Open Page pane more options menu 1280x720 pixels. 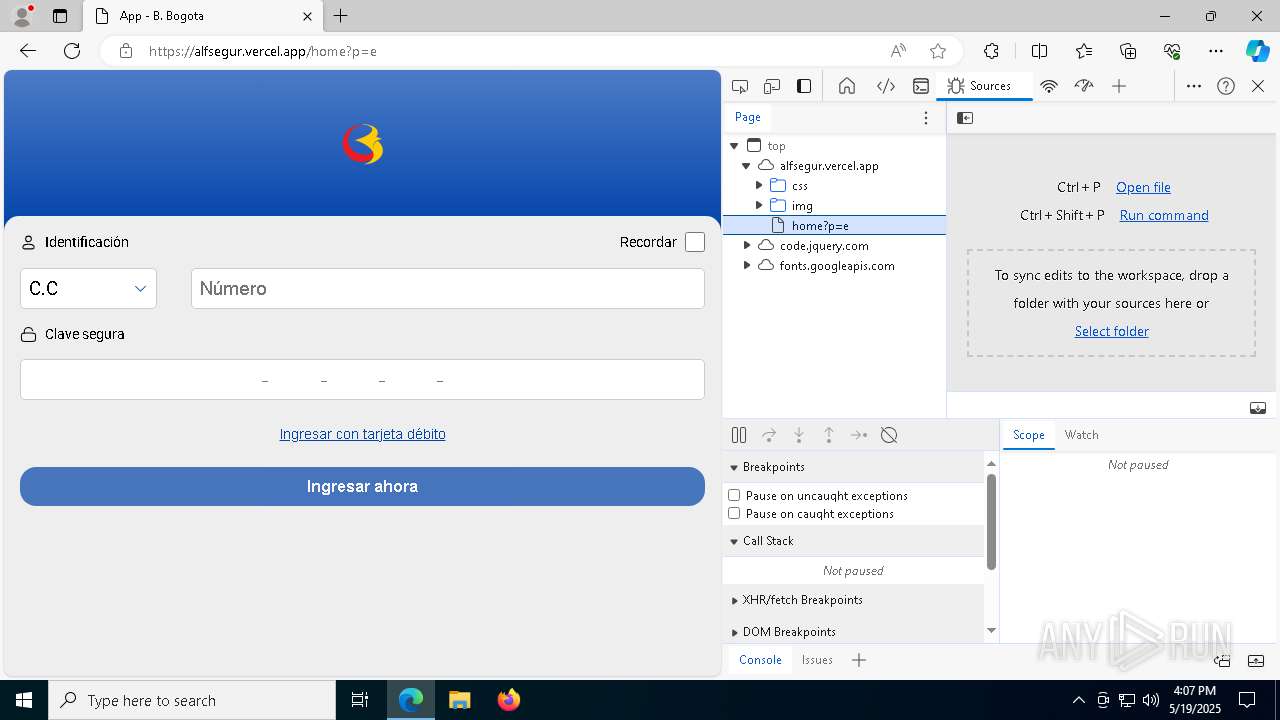pyautogui.click(x=926, y=118)
